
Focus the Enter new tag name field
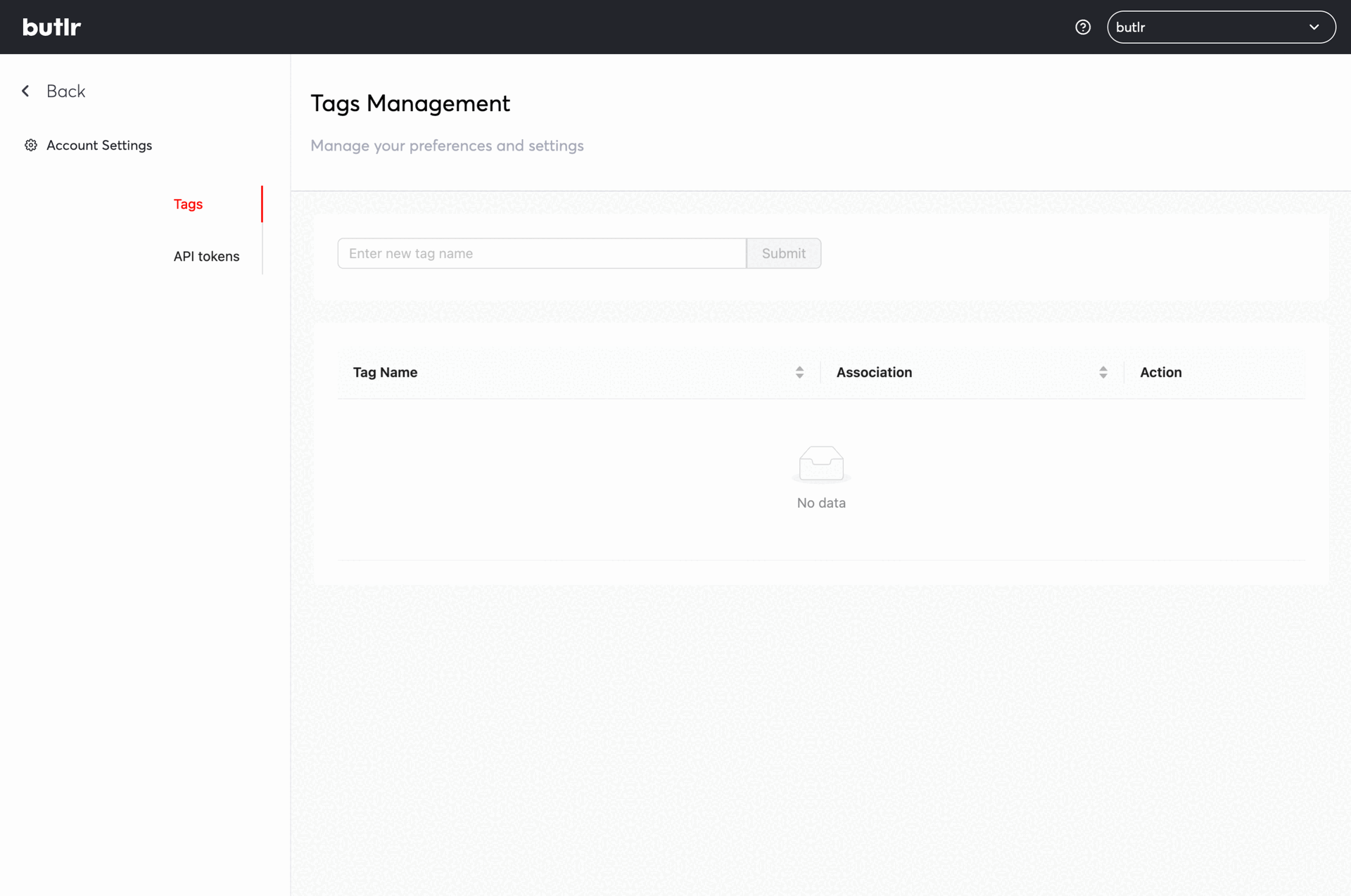pyautogui.click(x=541, y=253)
